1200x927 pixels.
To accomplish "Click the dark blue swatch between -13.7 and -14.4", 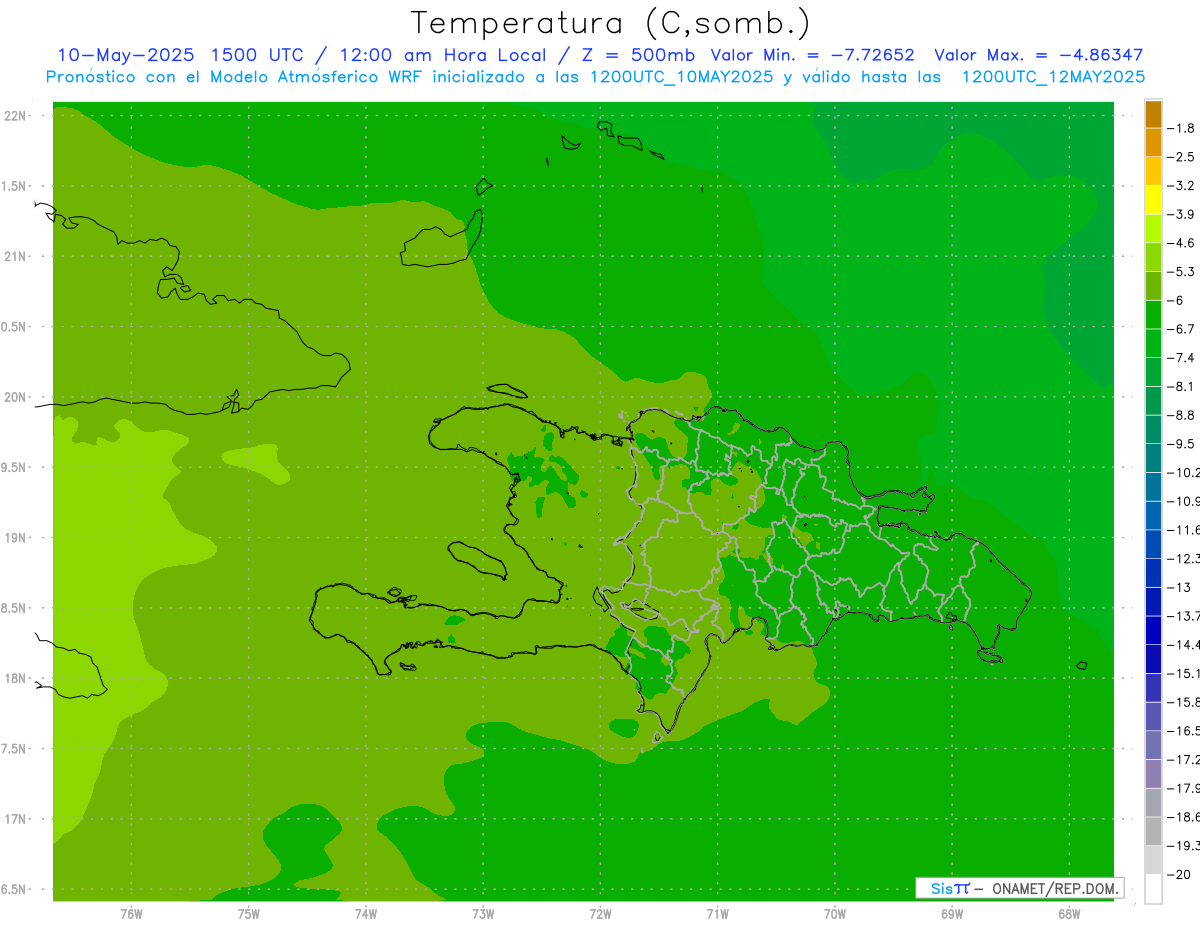I will (1153, 629).
